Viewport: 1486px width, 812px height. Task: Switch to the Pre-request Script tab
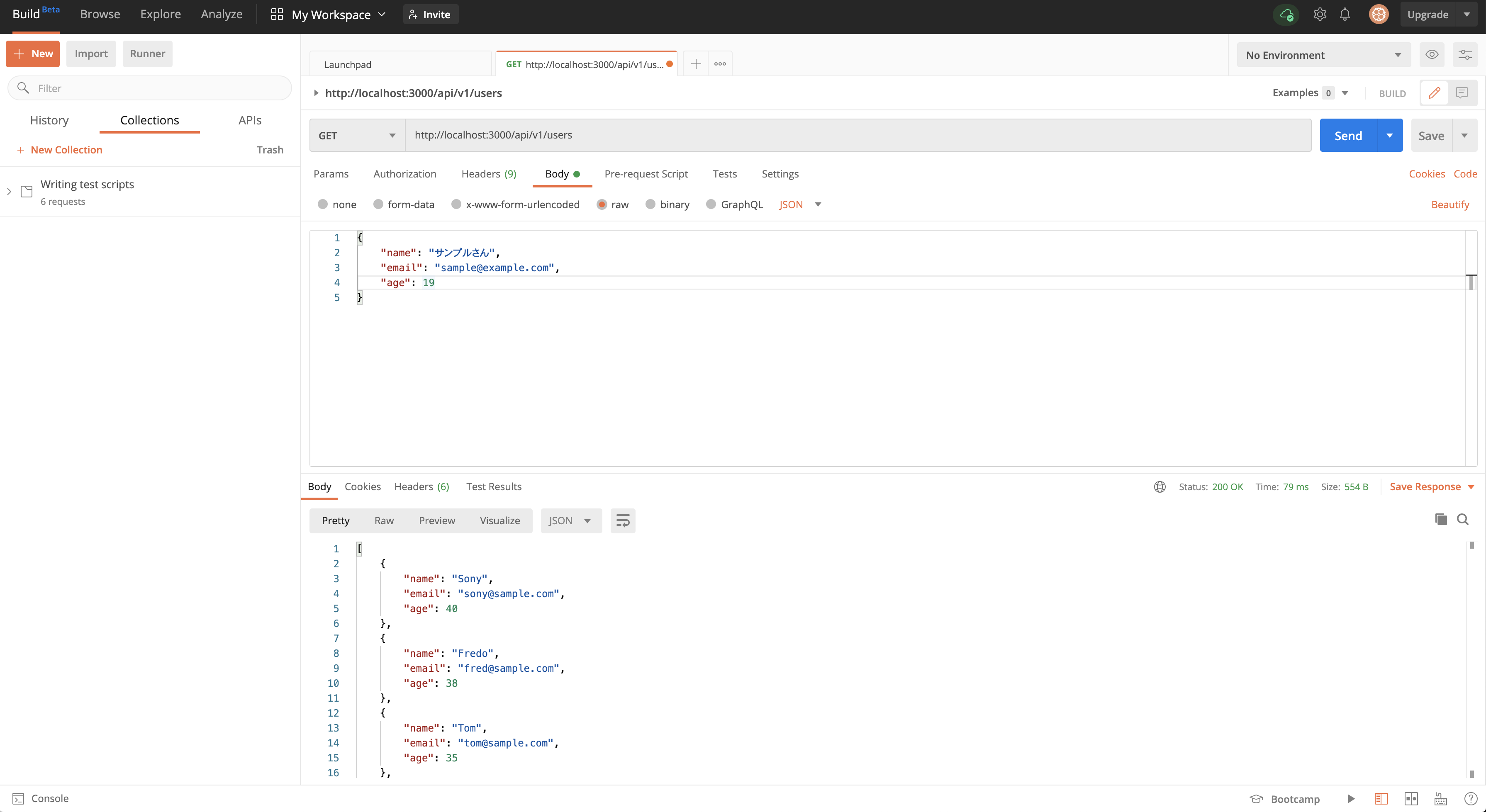coord(646,174)
